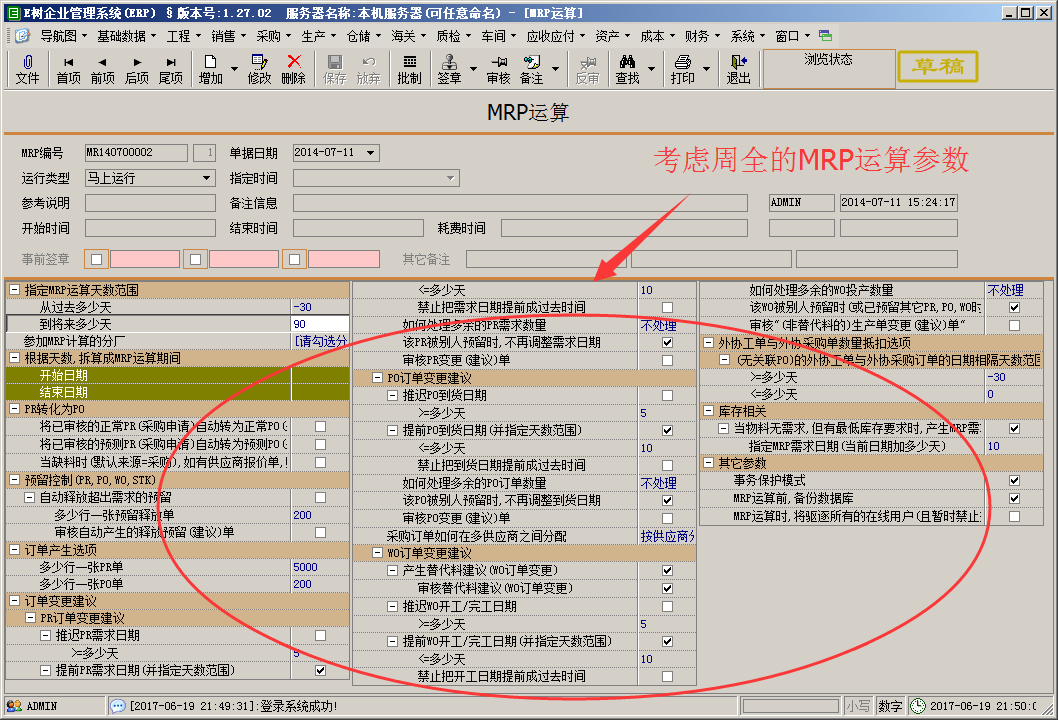Collapse the 其它参数 section
1058x720 pixels.
pos(708,463)
